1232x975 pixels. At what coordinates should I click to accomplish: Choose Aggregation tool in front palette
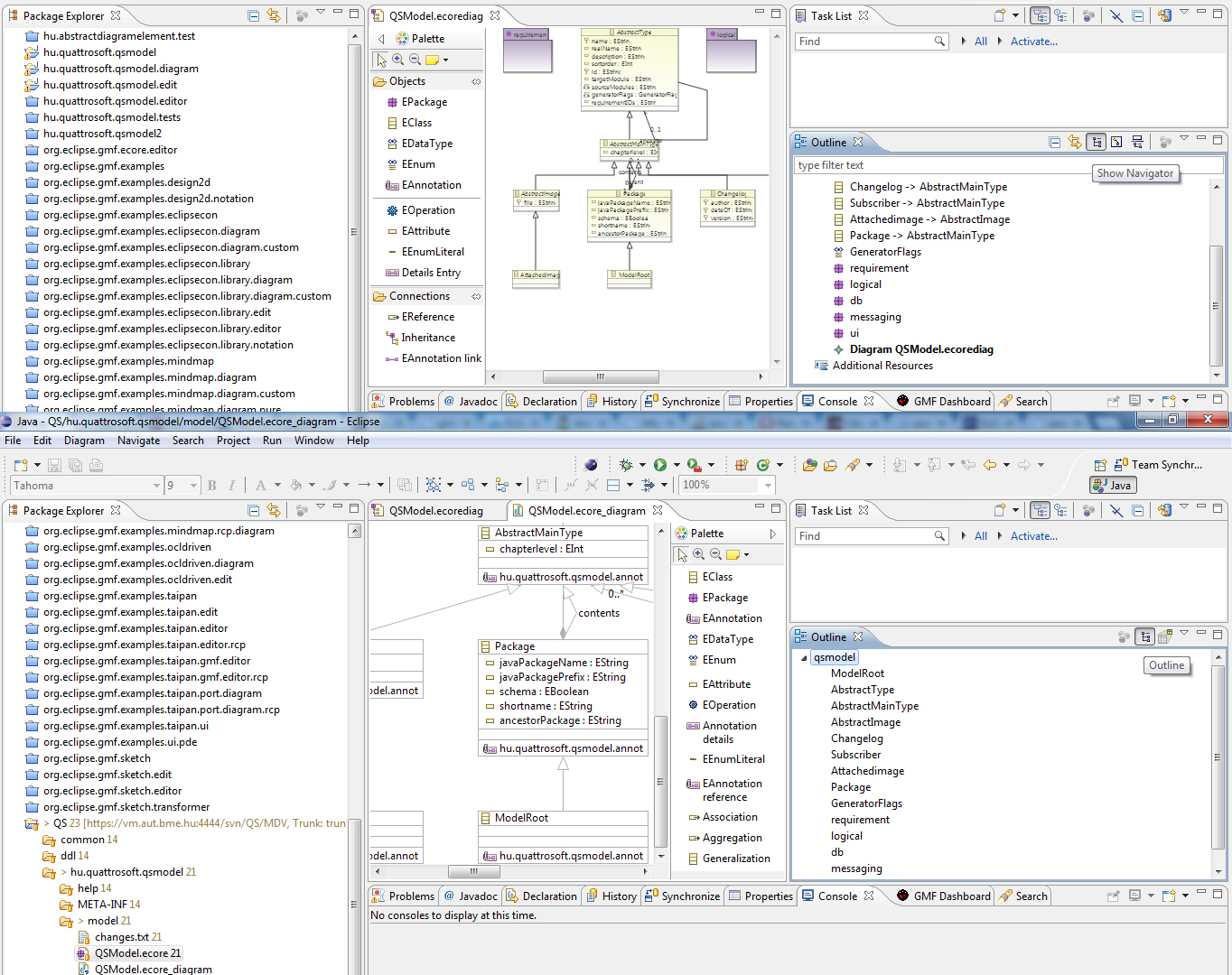point(723,838)
